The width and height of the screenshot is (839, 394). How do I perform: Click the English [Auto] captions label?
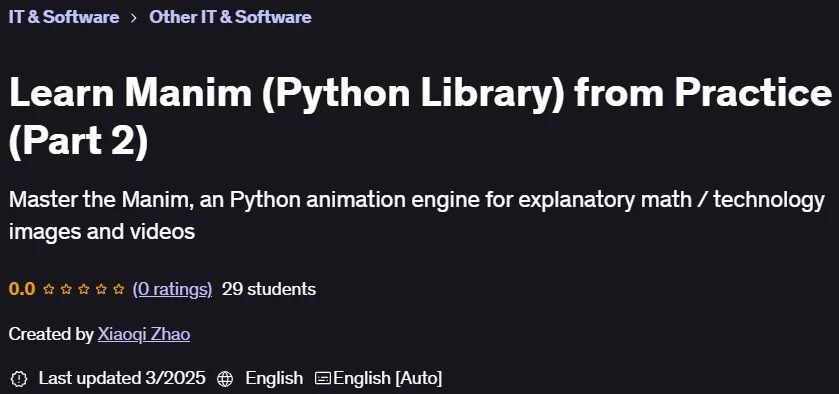(x=388, y=378)
